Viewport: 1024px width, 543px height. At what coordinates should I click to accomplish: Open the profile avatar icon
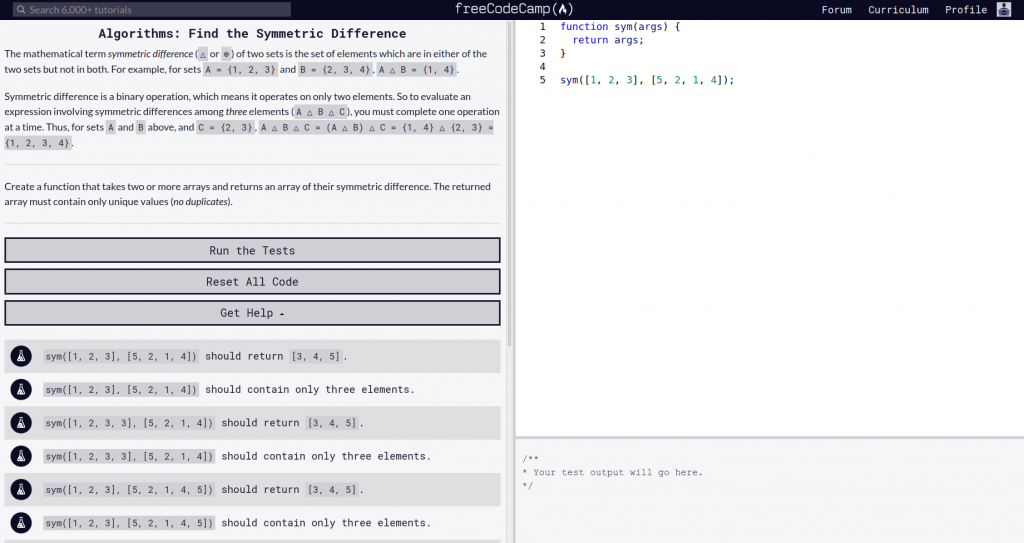[1004, 9]
